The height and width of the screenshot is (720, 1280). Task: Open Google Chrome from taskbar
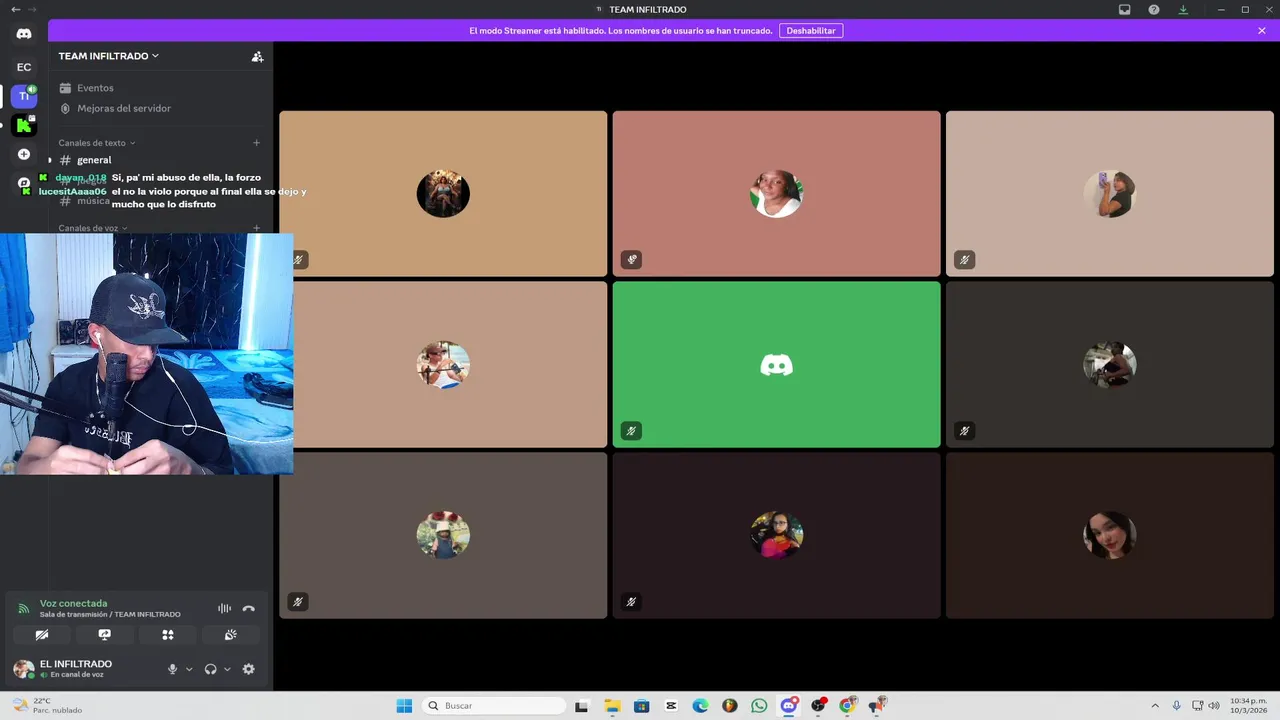[x=847, y=706]
